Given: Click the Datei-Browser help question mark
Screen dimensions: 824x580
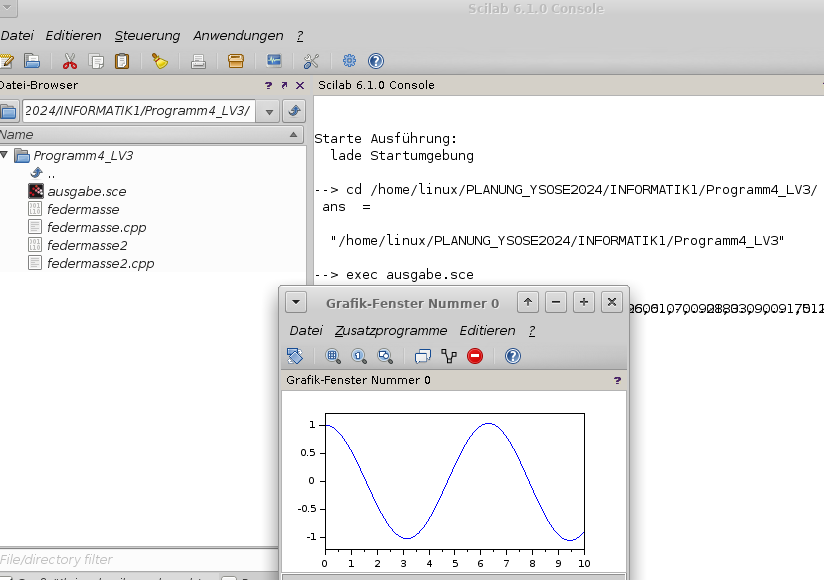Looking at the screenshot, I should pos(269,85).
